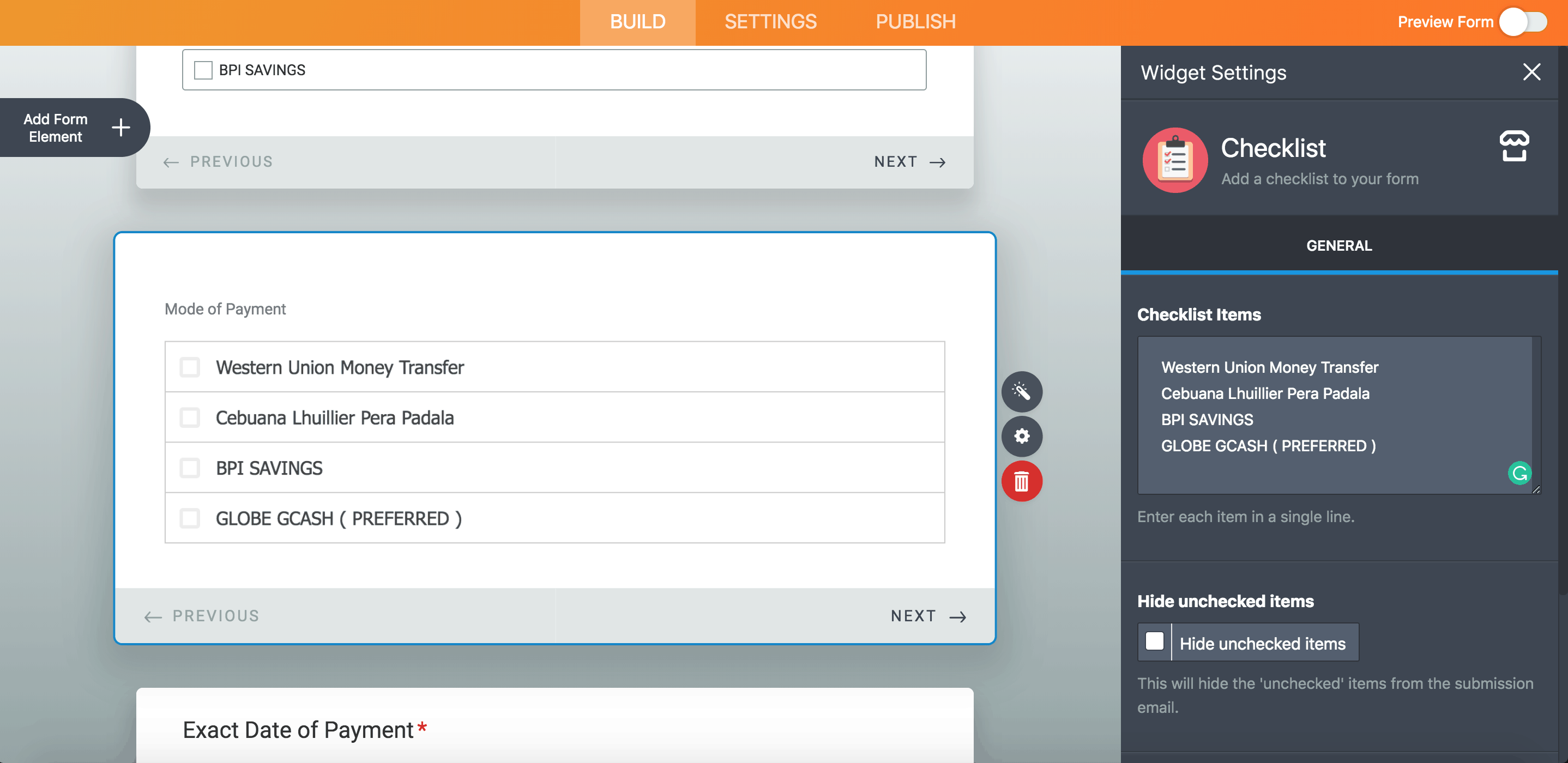This screenshot has height=763, width=1568.
Task: Open the PUBLISH tab
Action: pyautogui.click(x=915, y=22)
